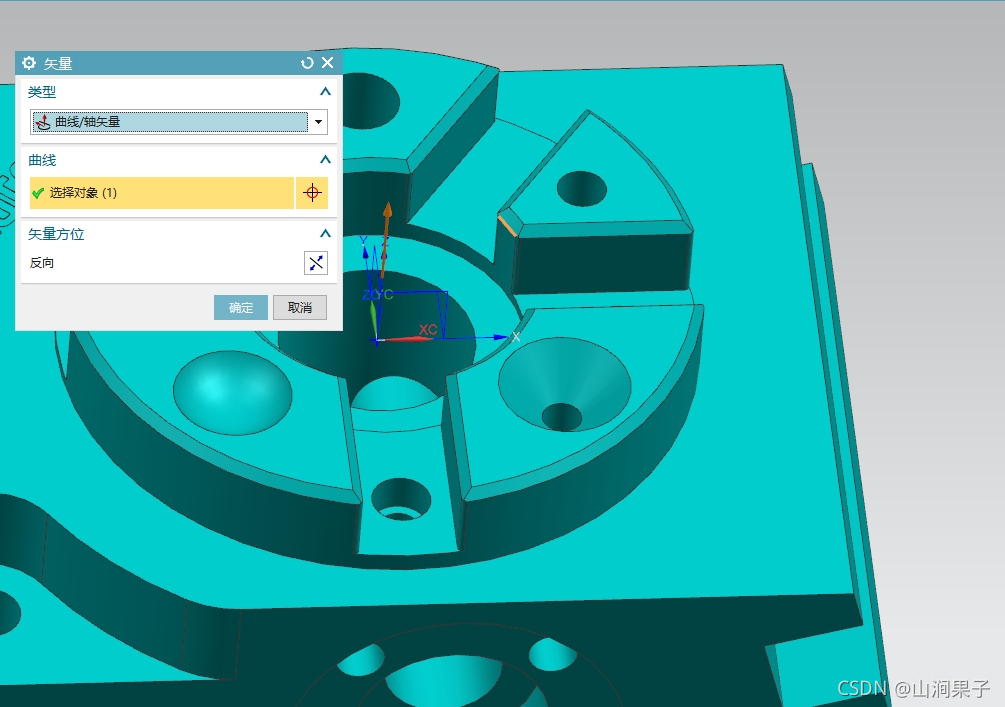Confirm with the 确定 button
Image resolution: width=1005 pixels, height=707 pixels.
pos(241,308)
